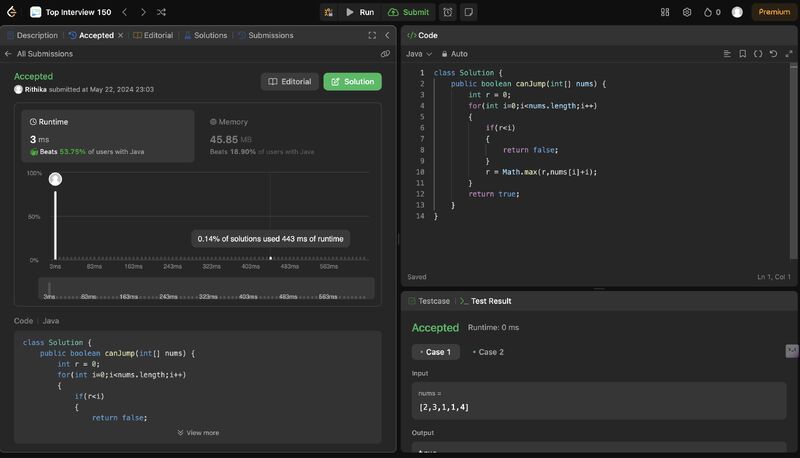This screenshot has height=458, width=800.
Task: Click the avatar marker on runtime chart
Action: [55, 179]
